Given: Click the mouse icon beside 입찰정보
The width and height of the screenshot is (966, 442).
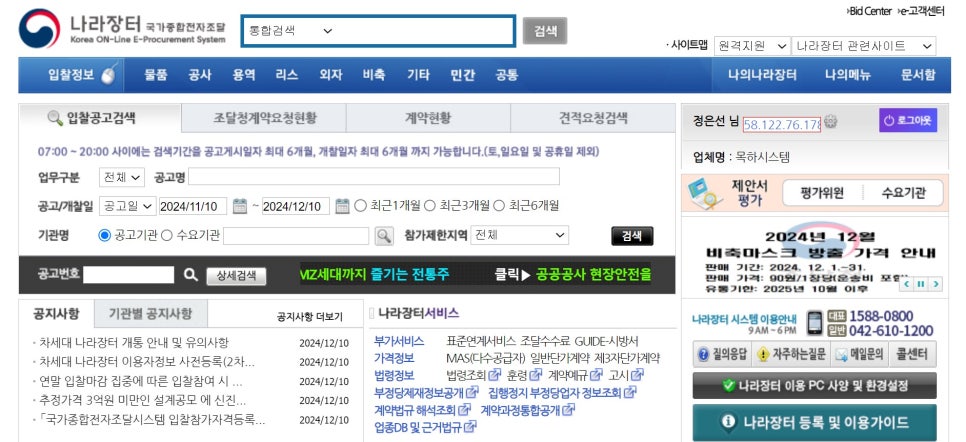Looking at the screenshot, I should tap(109, 75).
